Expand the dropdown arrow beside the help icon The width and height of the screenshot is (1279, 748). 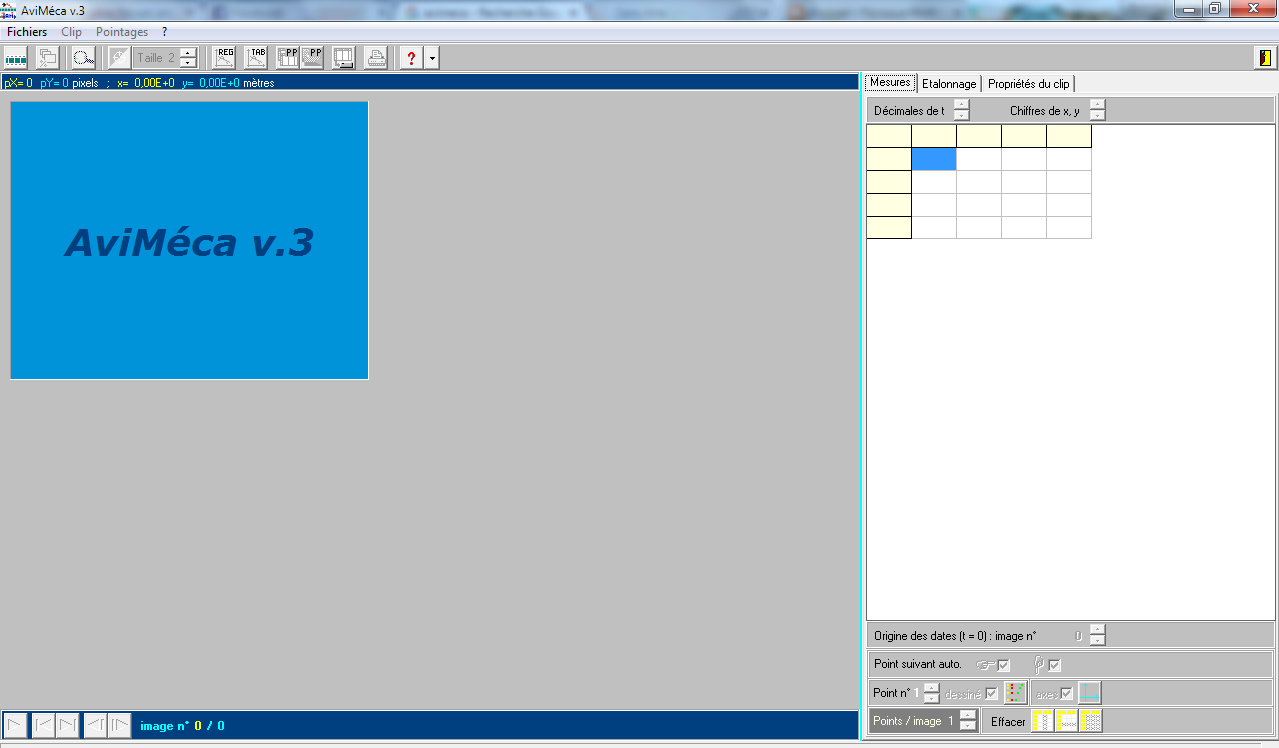[x=431, y=57]
